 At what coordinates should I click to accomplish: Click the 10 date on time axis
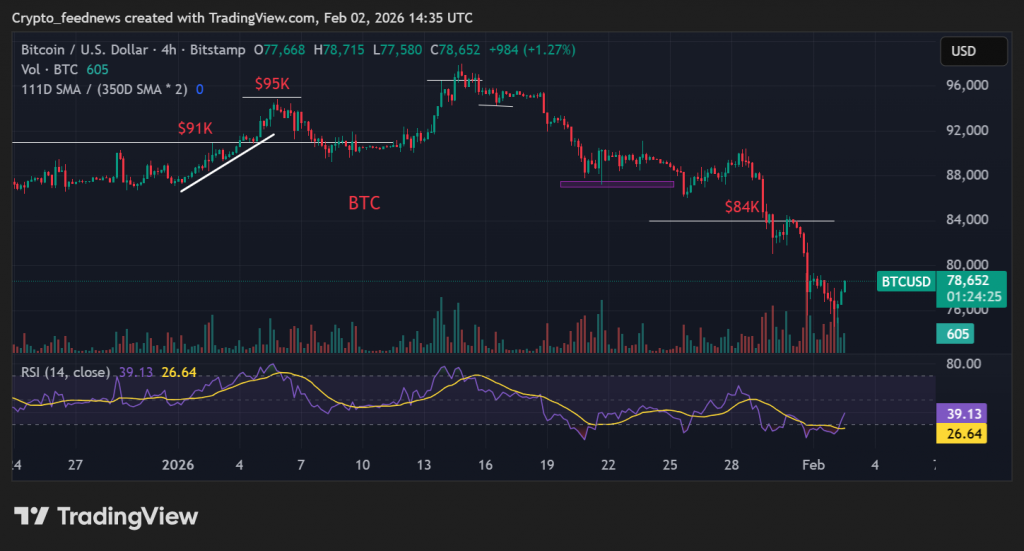point(362,465)
